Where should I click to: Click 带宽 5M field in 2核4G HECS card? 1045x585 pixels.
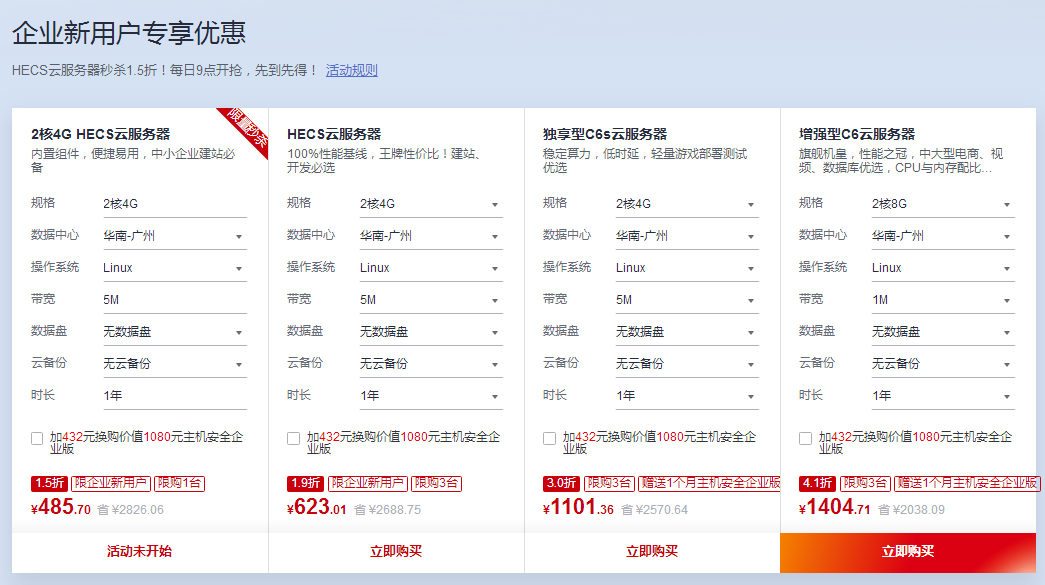175,300
